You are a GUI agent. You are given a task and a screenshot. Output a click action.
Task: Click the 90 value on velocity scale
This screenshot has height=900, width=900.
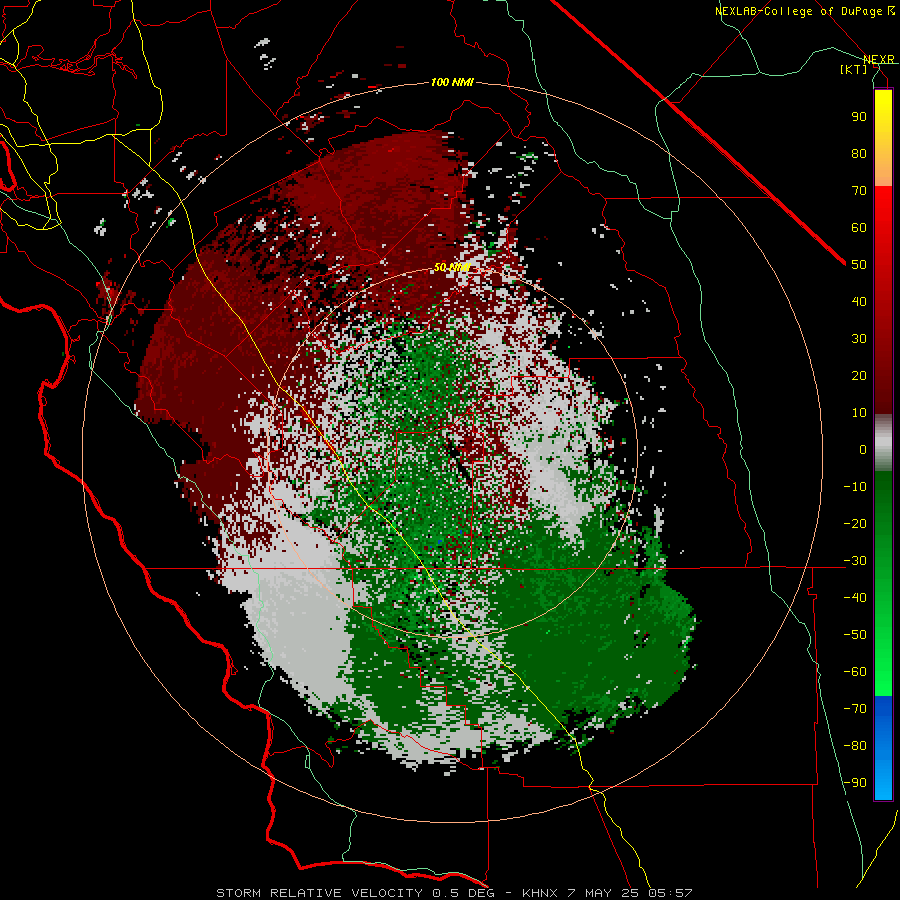pyautogui.click(x=859, y=117)
